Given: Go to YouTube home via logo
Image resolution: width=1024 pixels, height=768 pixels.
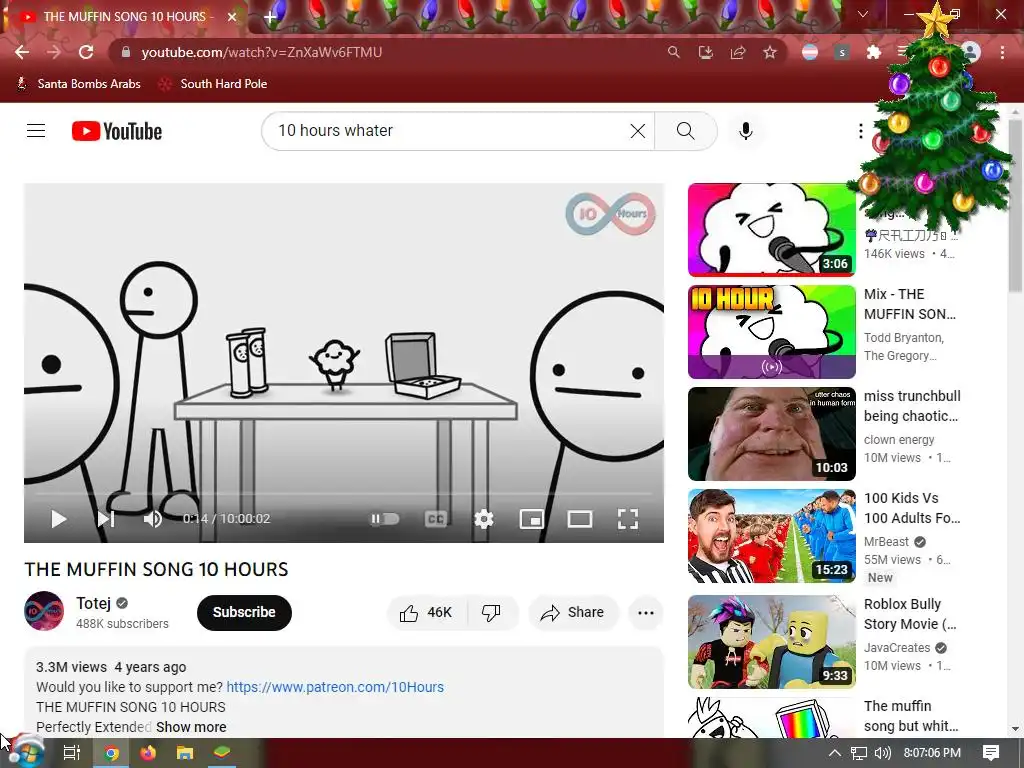Looking at the screenshot, I should (117, 131).
